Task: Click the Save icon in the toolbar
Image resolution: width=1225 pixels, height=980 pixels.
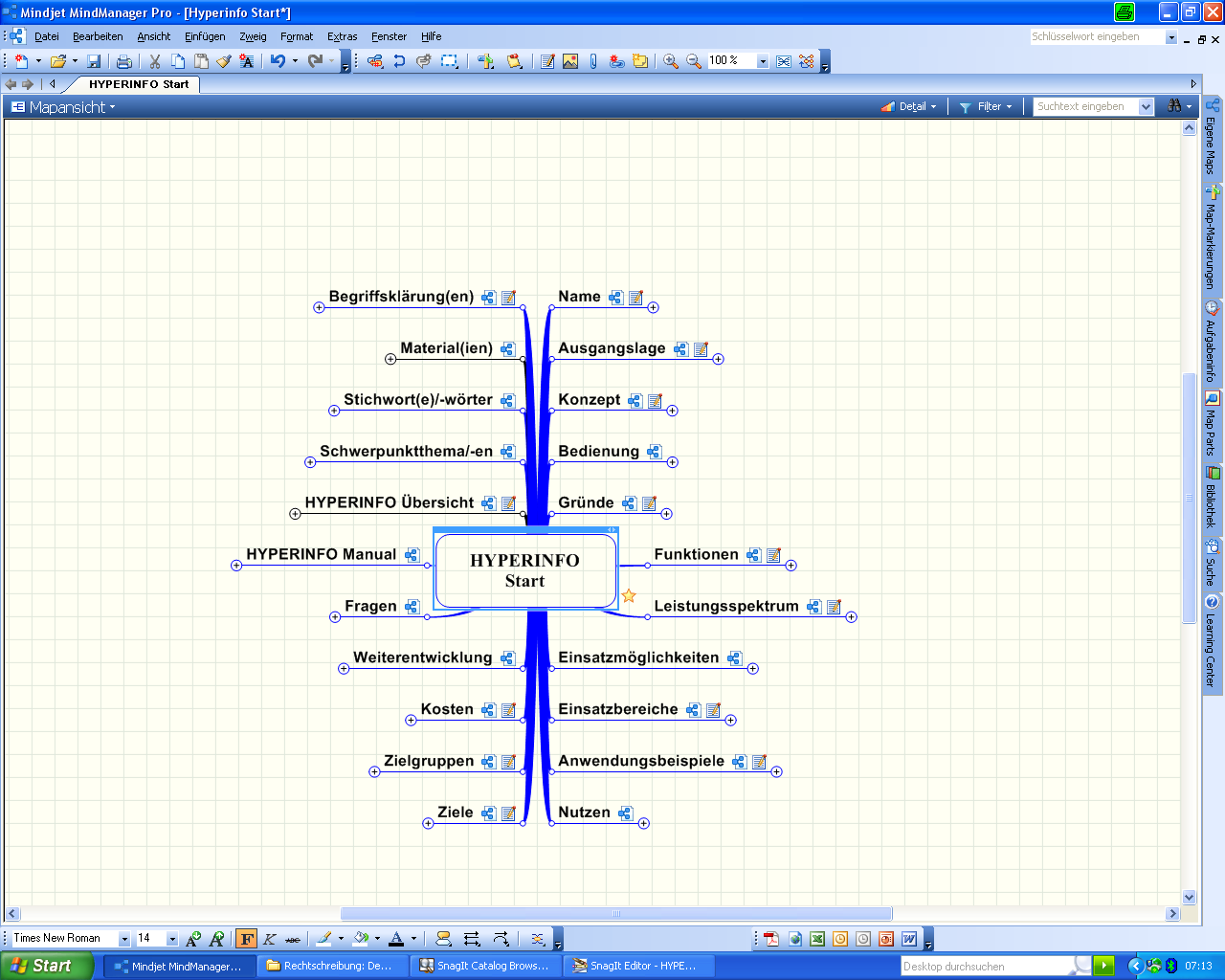Action: (94, 61)
